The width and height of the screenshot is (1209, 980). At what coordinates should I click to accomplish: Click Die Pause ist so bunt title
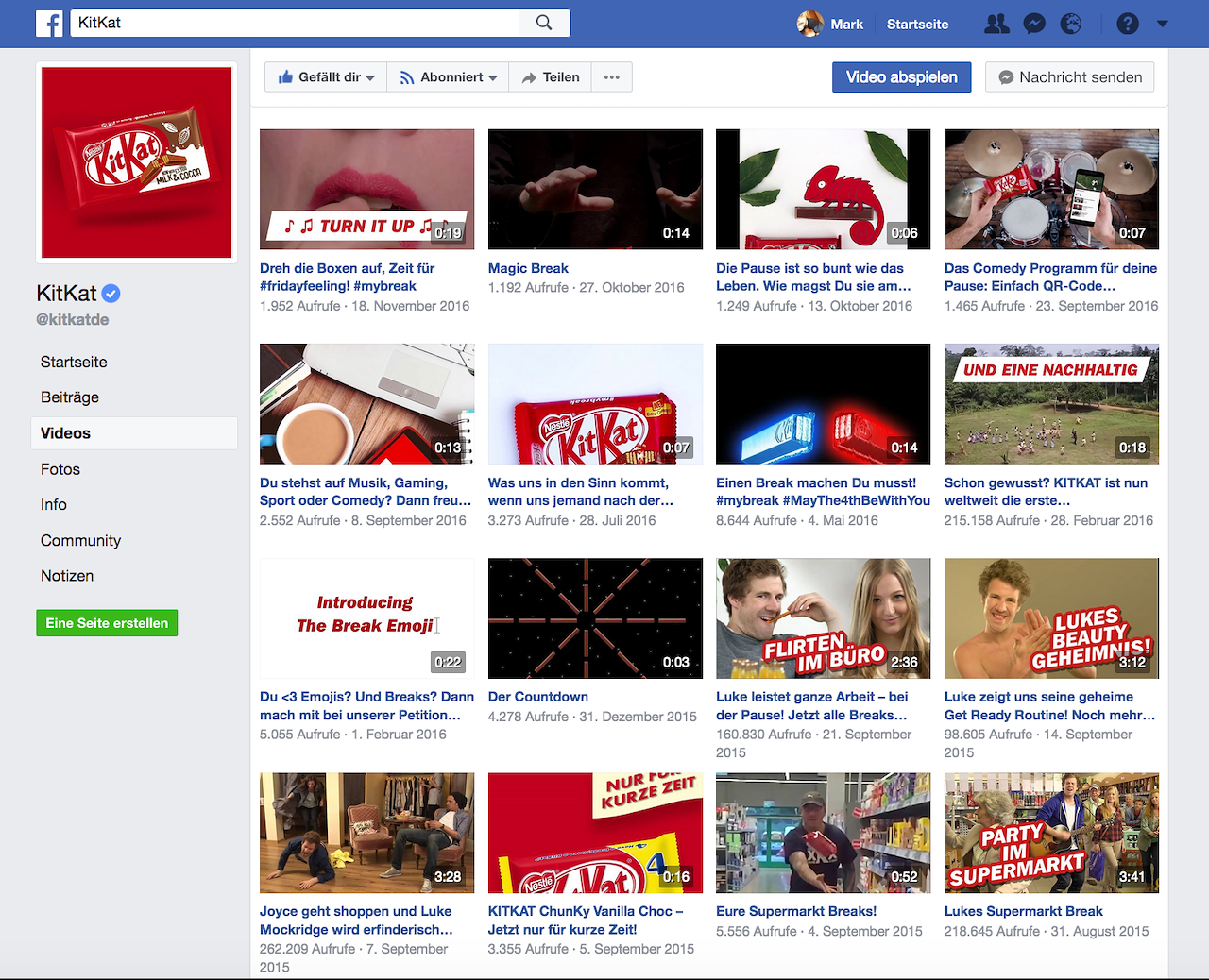click(x=813, y=277)
